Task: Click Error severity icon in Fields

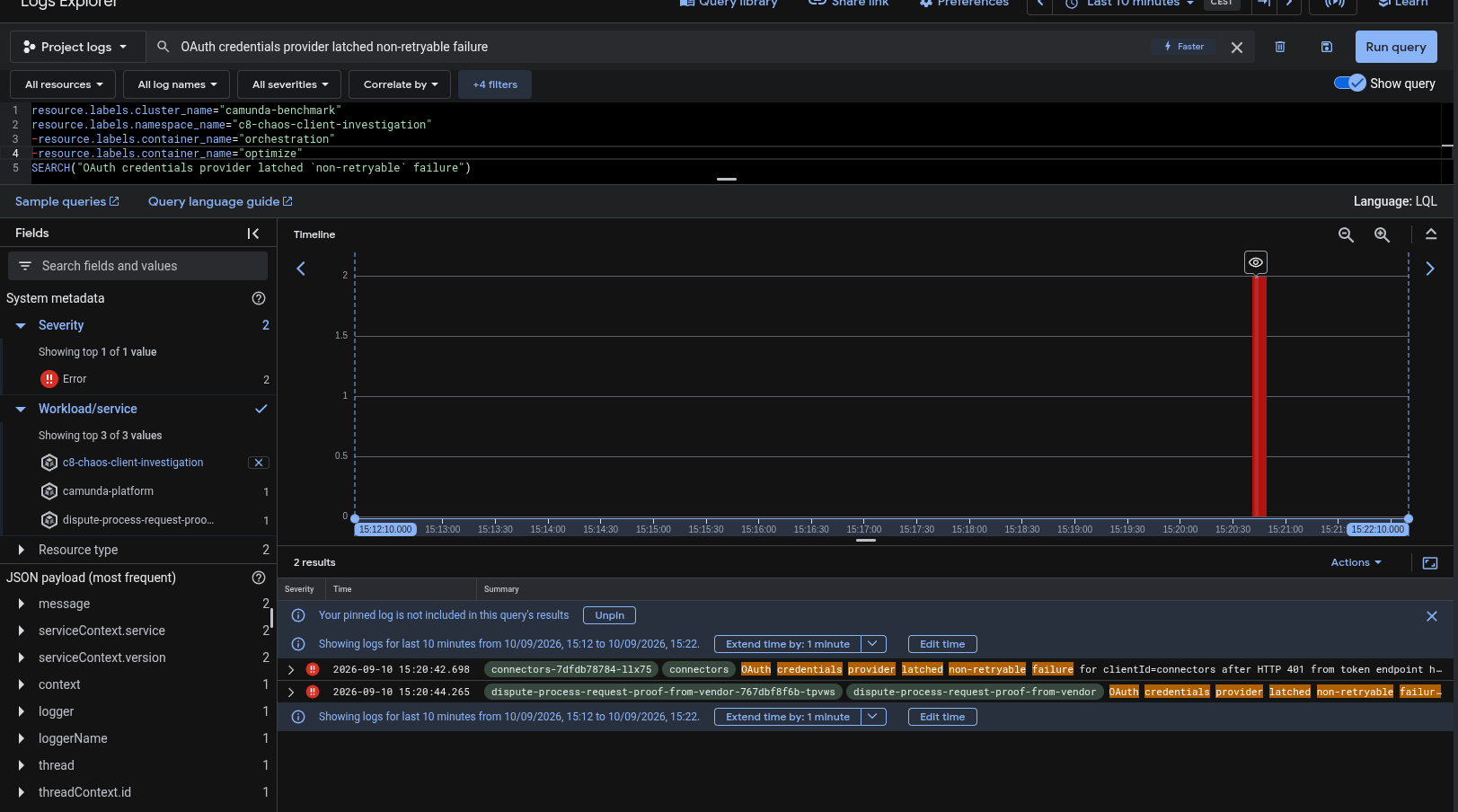Action: click(x=49, y=379)
